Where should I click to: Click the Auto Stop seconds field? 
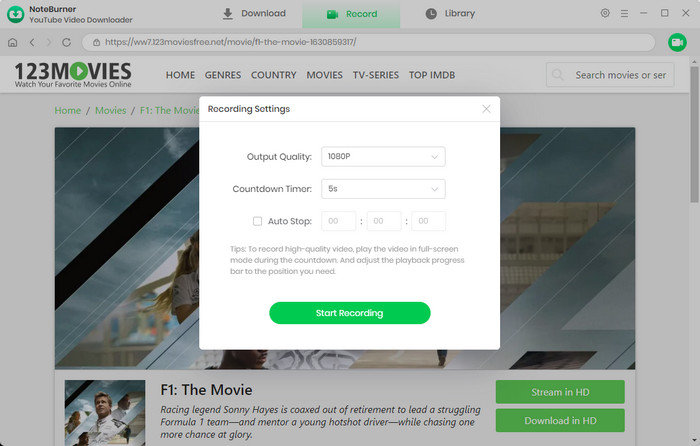(x=429, y=221)
